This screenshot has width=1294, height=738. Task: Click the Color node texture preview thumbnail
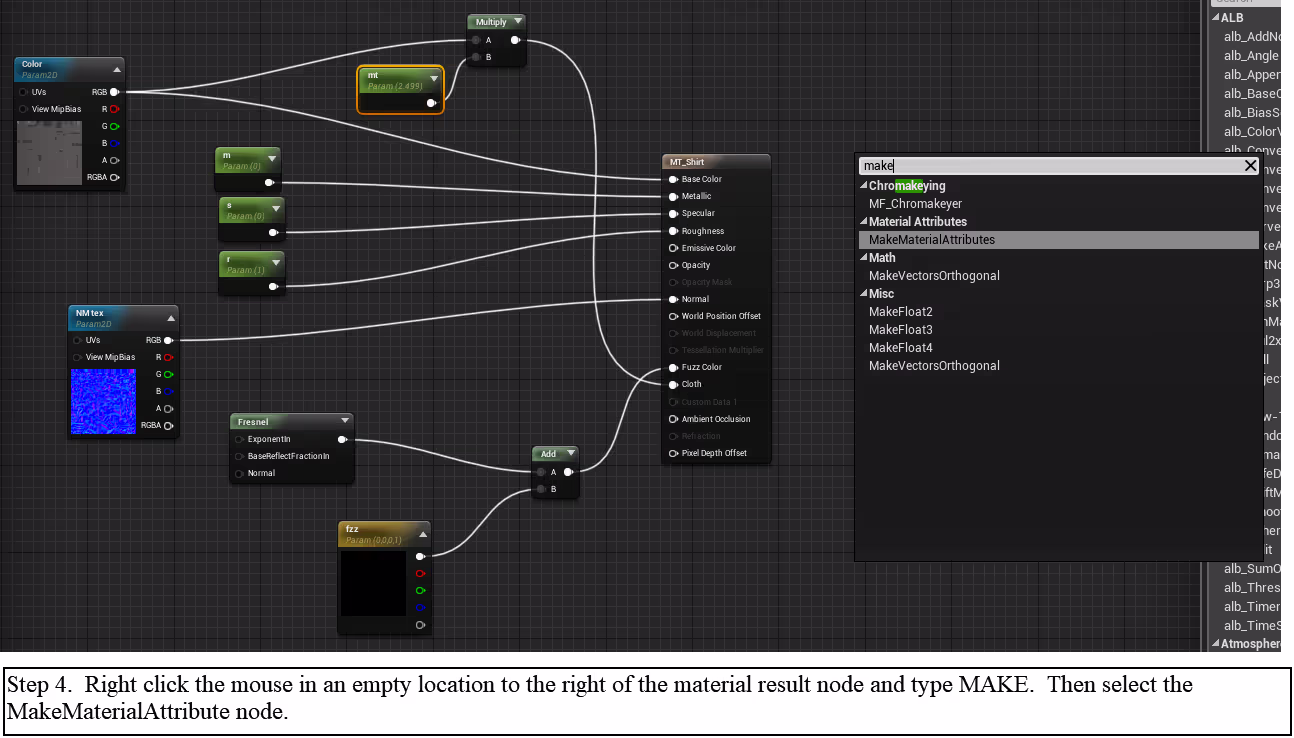tap(49, 152)
